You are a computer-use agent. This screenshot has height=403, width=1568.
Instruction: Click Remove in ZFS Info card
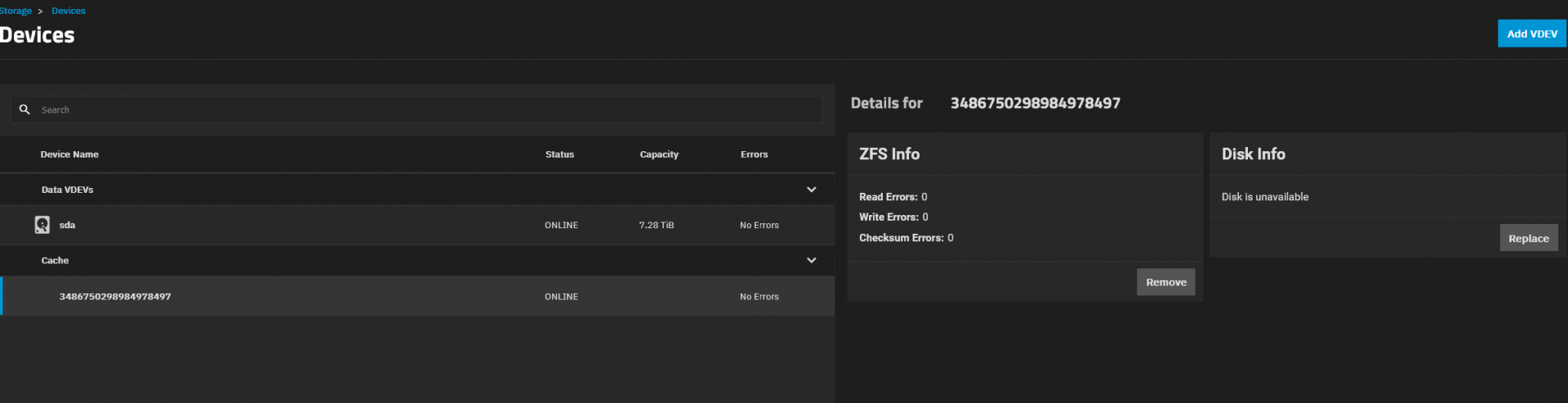coord(1165,282)
